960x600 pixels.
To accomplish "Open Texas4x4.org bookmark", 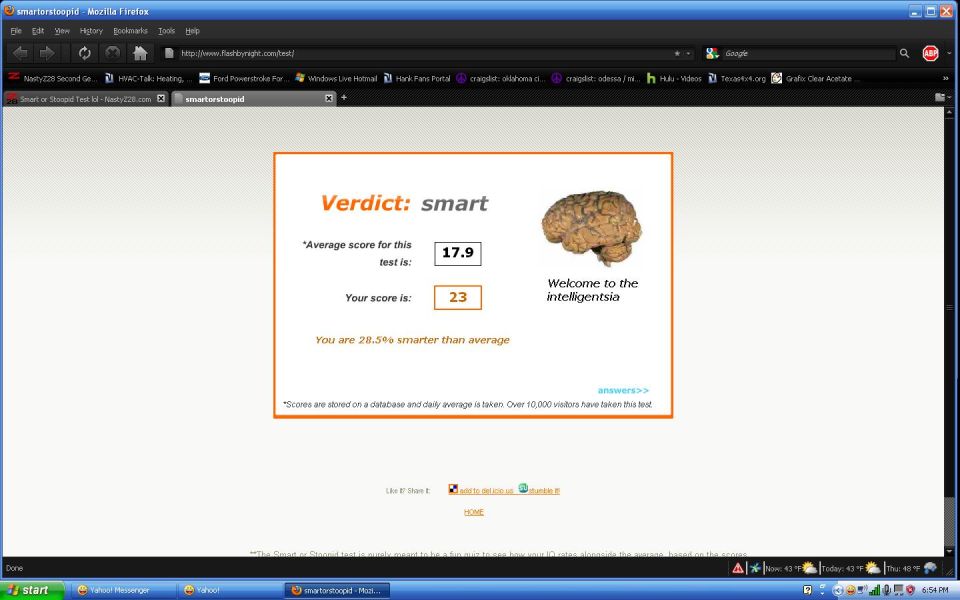I will (737, 78).
